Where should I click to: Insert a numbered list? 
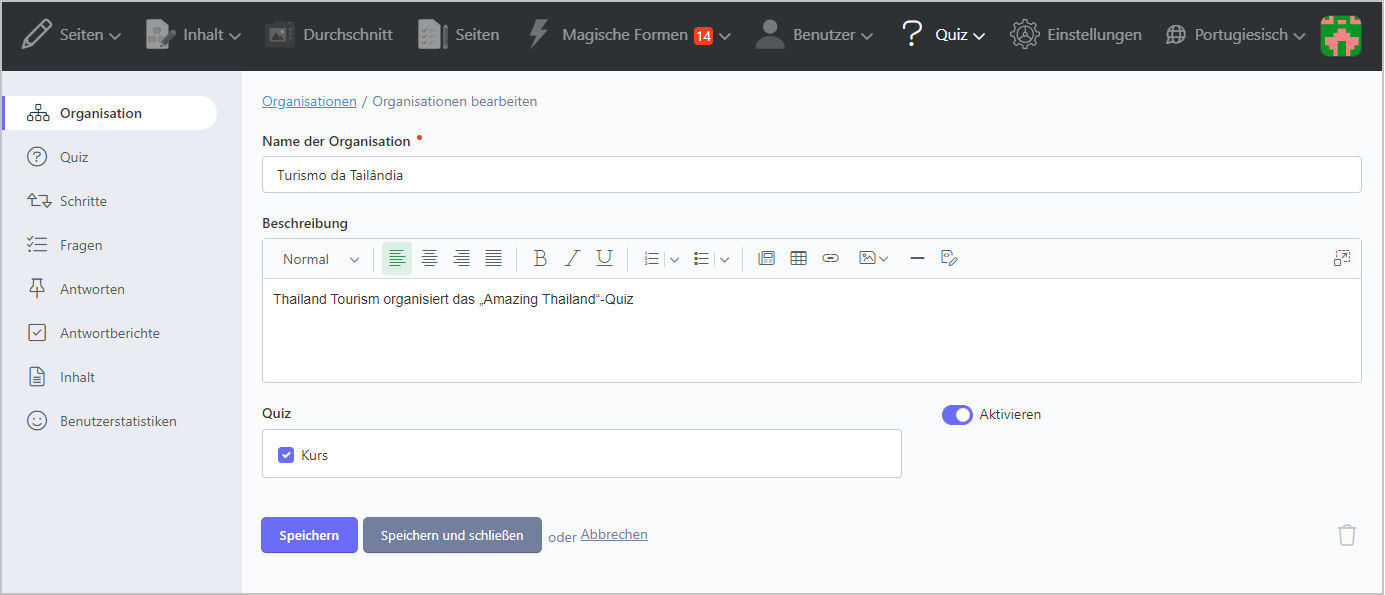tap(652, 258)
